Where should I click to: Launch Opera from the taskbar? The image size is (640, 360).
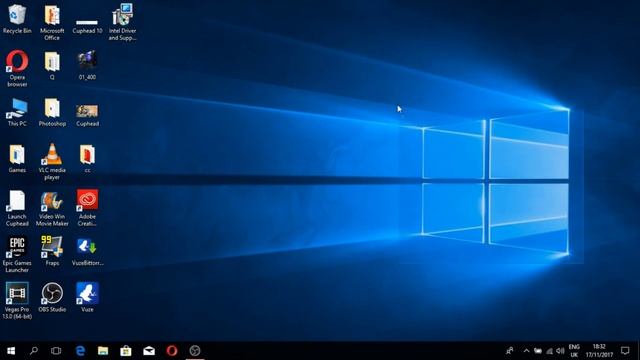pos(172,351)
